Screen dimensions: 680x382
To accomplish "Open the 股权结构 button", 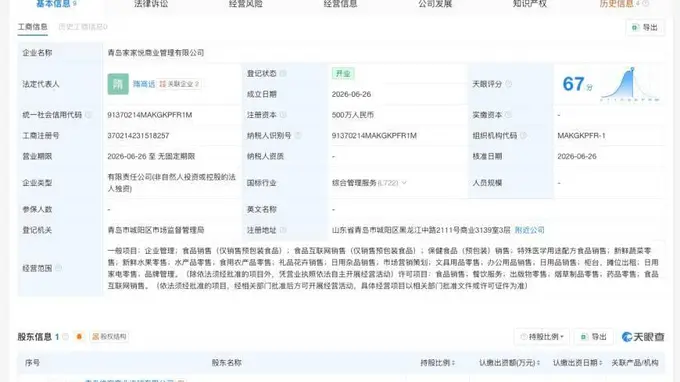I will (x=109, y=336).
